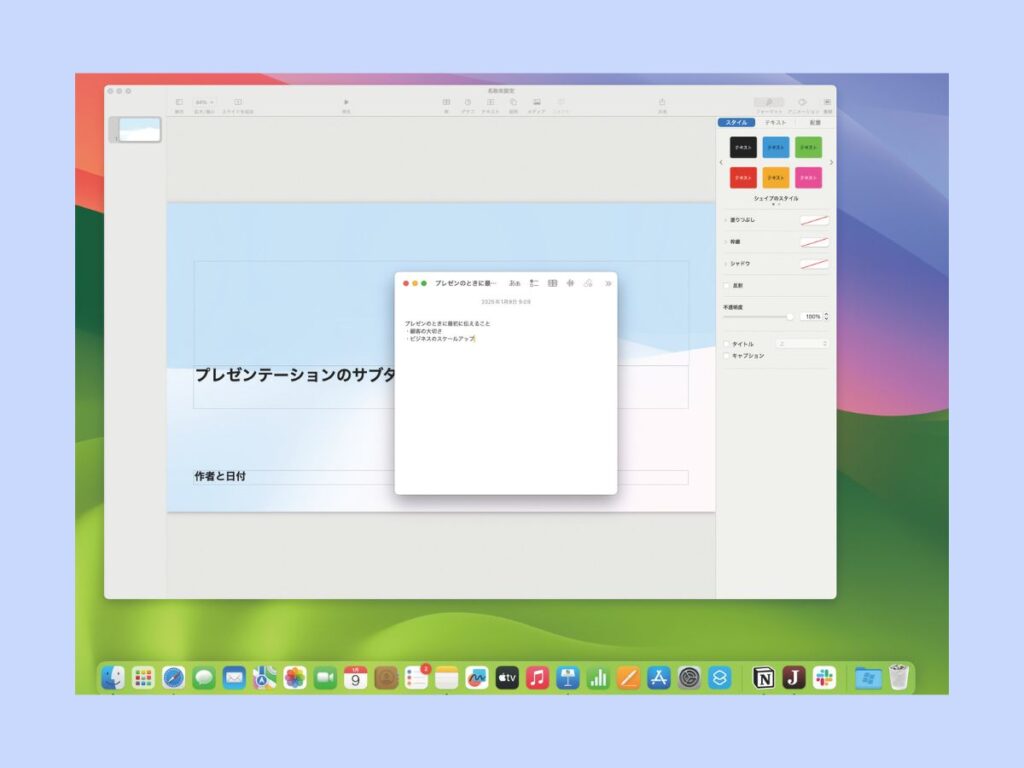Open Freeform from the Dock

pos(477,678)
